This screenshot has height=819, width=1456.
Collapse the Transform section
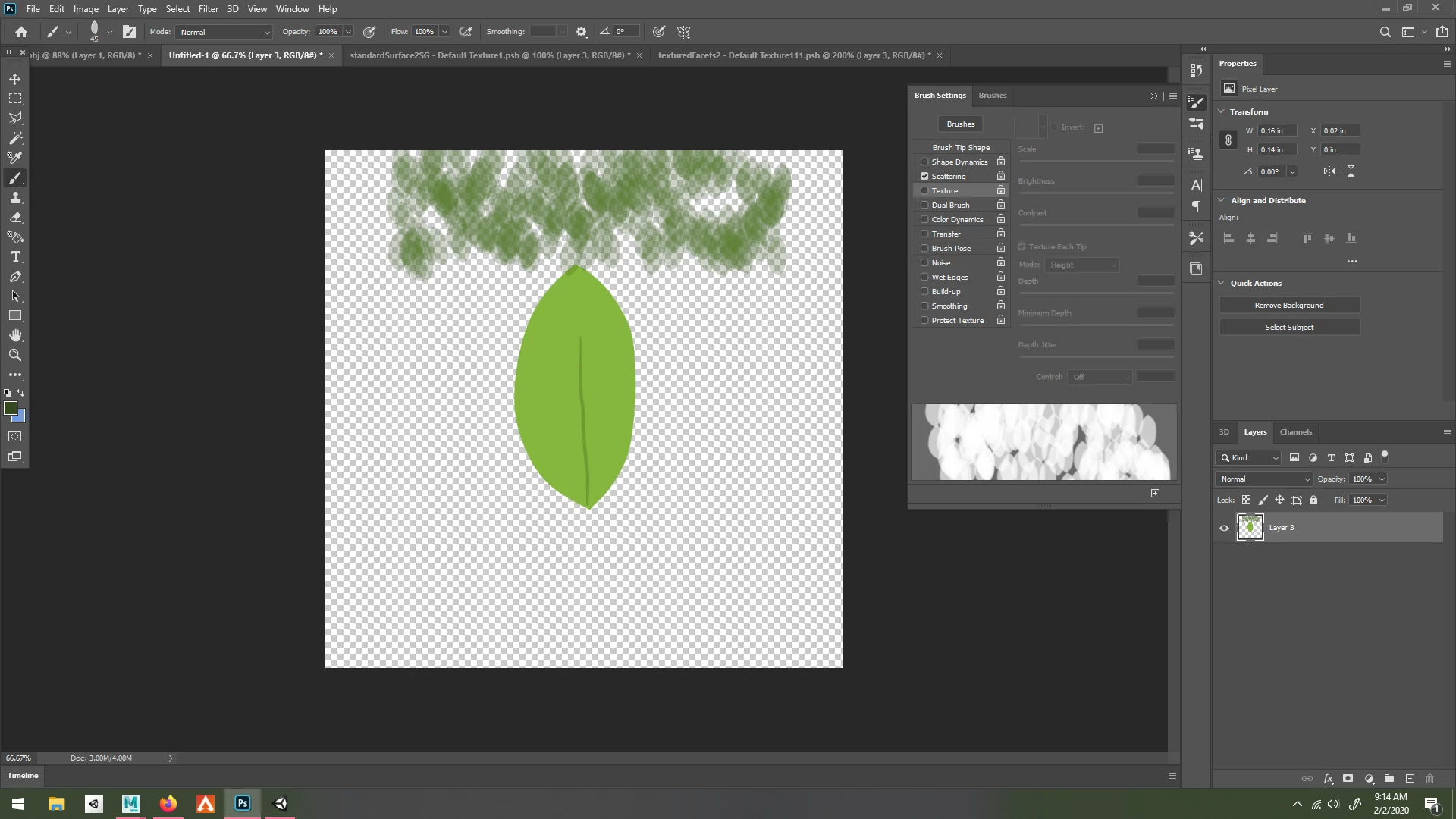click(x=1222, y=111)
